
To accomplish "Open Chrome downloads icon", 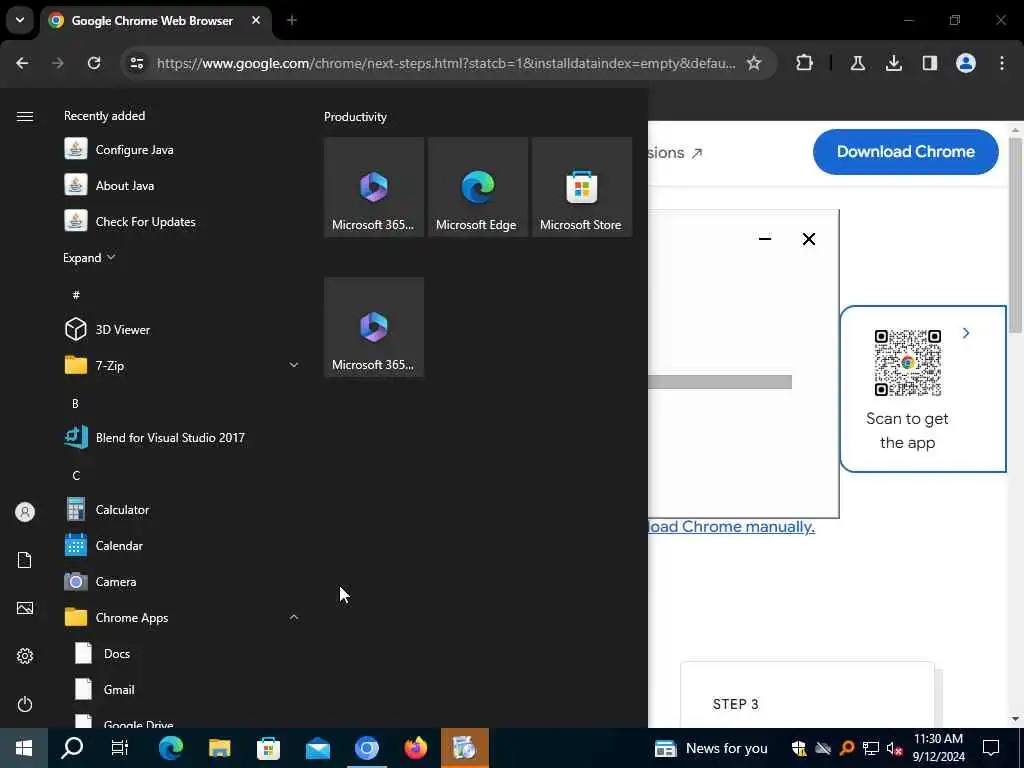I will click(893, 63).
